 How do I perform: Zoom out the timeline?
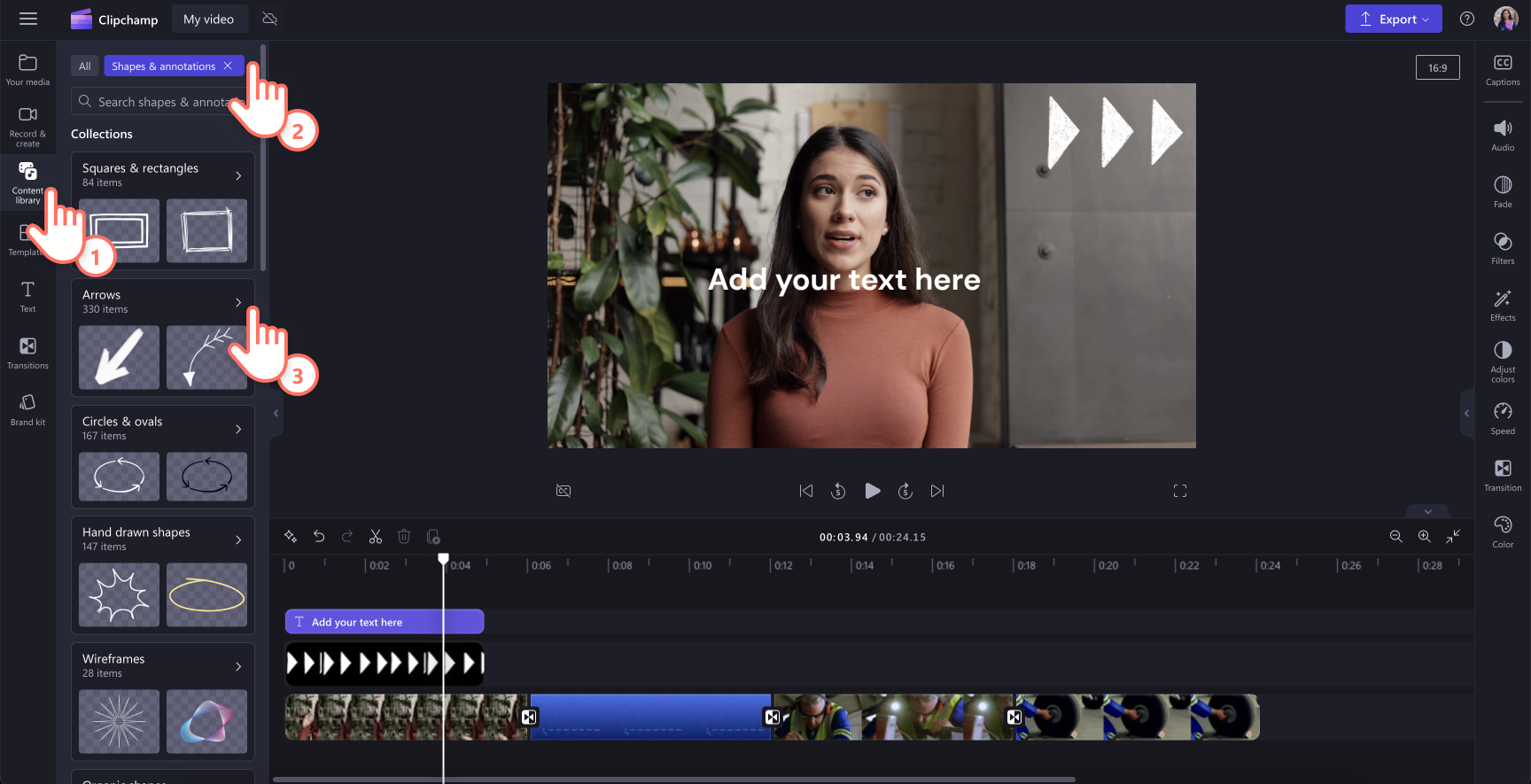click(x=1395, y=537)
